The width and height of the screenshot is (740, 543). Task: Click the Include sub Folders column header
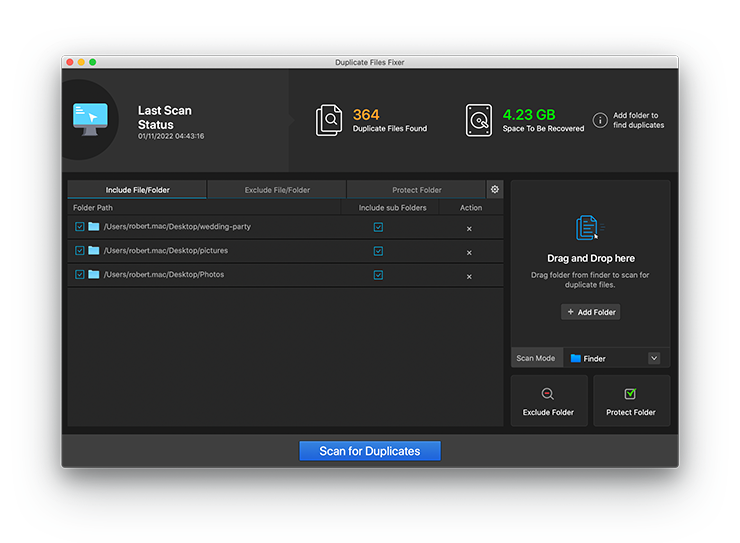tap(392, 208)
